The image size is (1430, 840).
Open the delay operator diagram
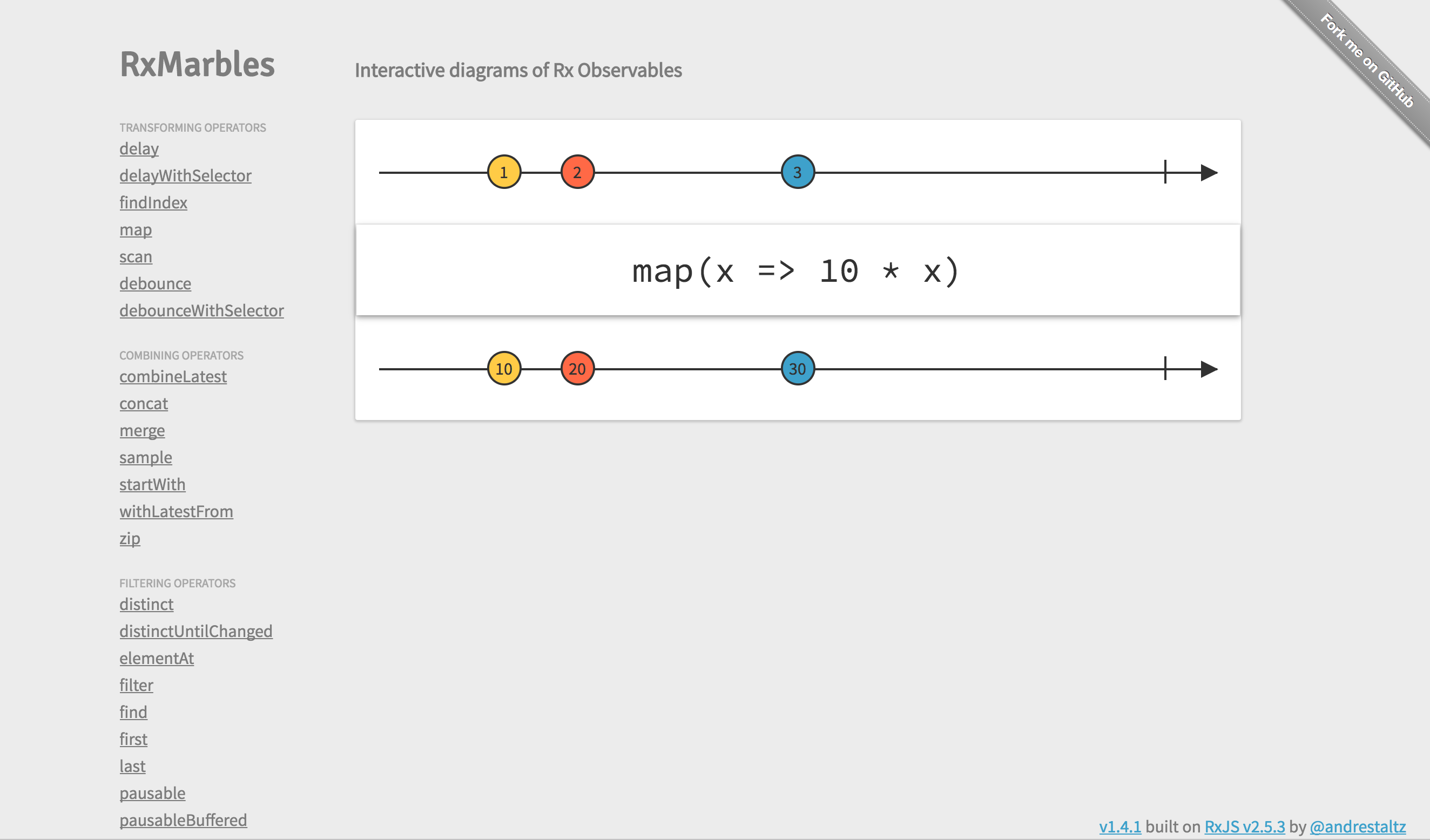tap(139, 148)
